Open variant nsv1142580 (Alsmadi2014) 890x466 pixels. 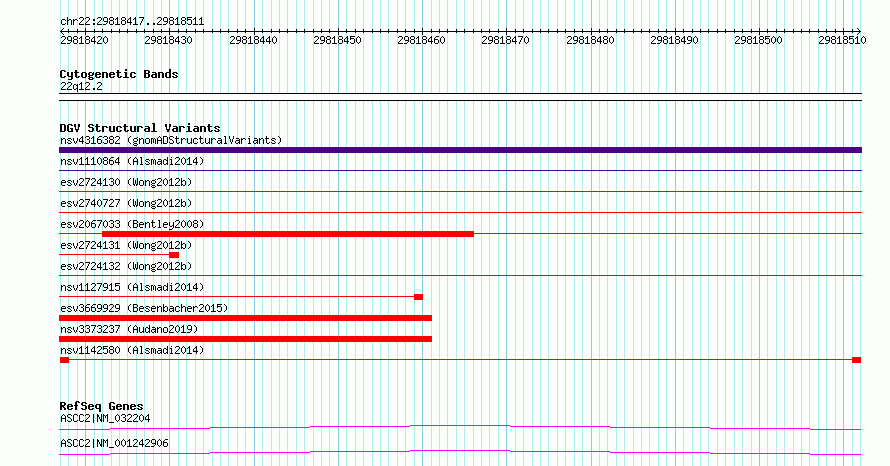132,350
